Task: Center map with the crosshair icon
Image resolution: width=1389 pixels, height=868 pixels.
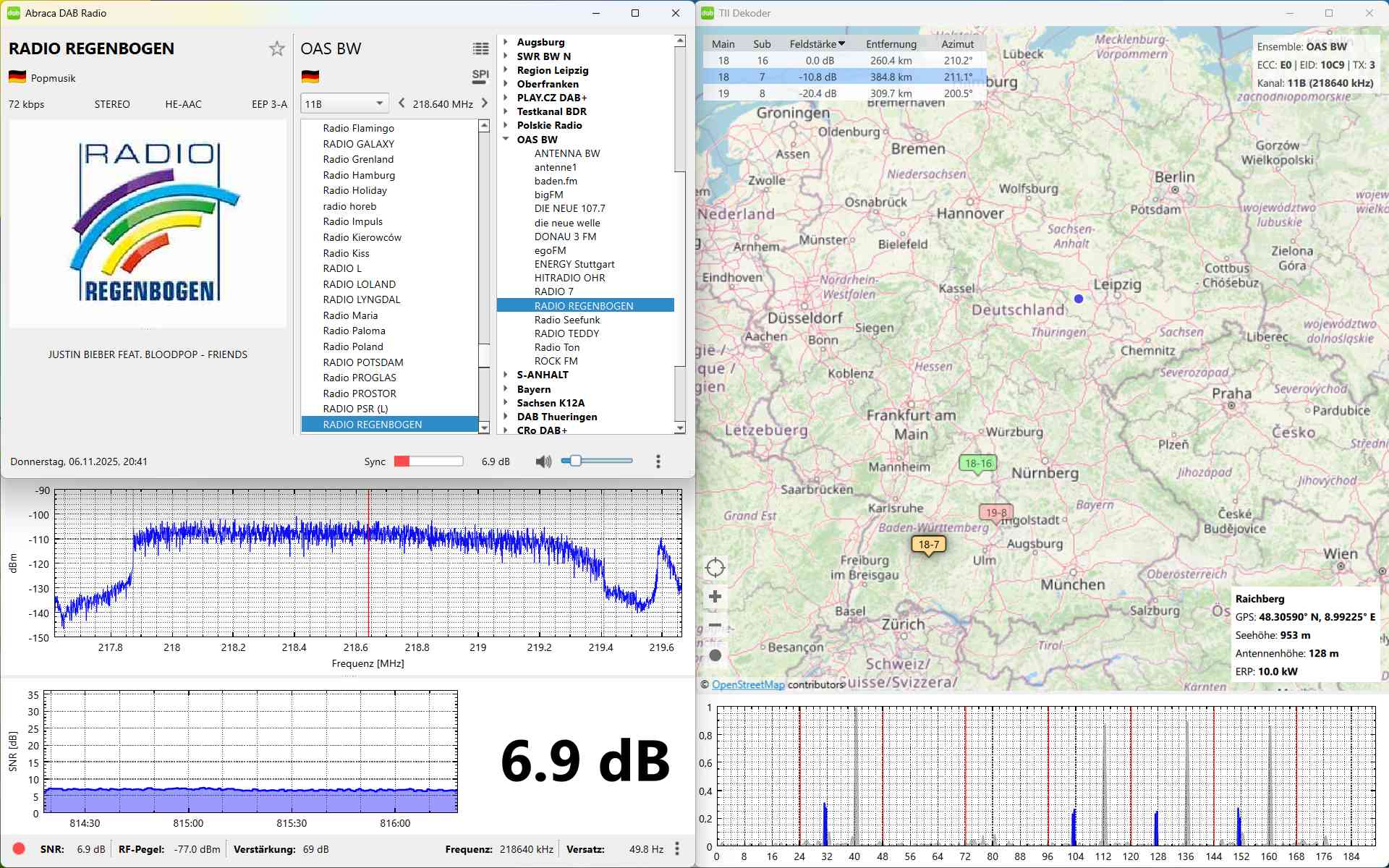Action: 715,568
